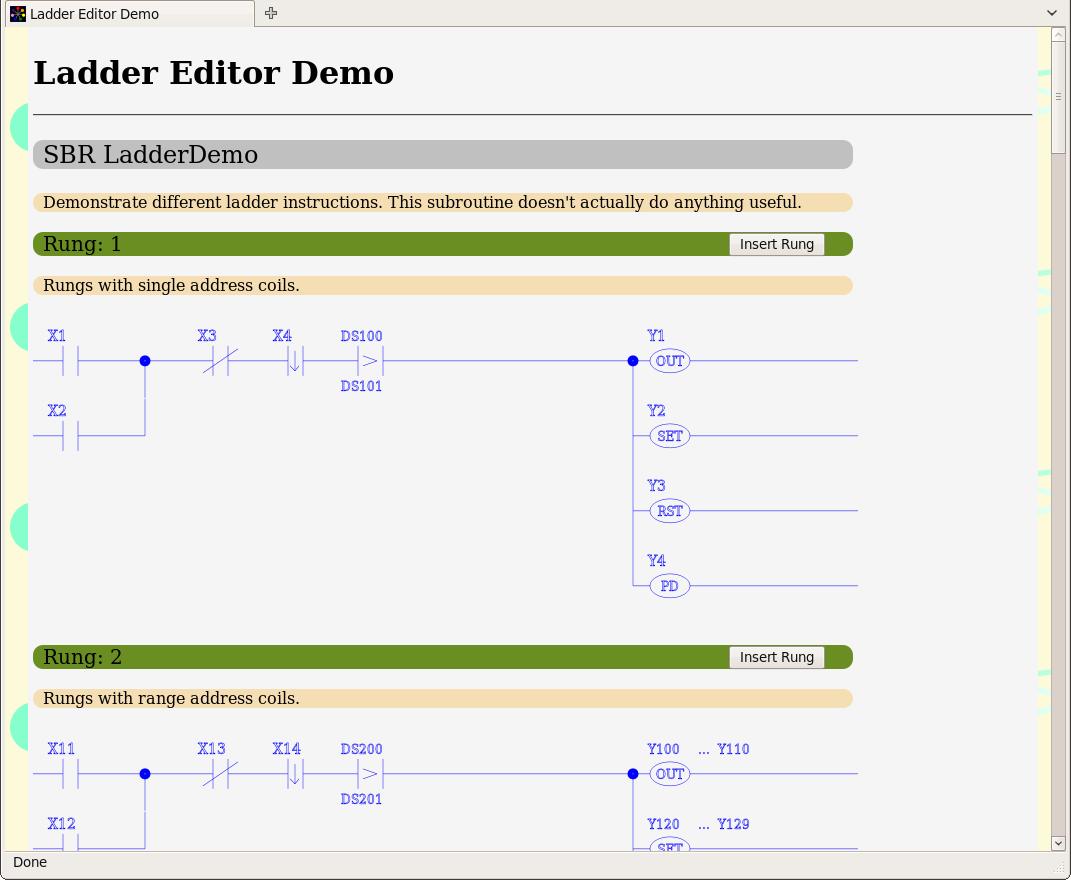
Task: Click the Y2 SET coil
Action: (670, 436)
